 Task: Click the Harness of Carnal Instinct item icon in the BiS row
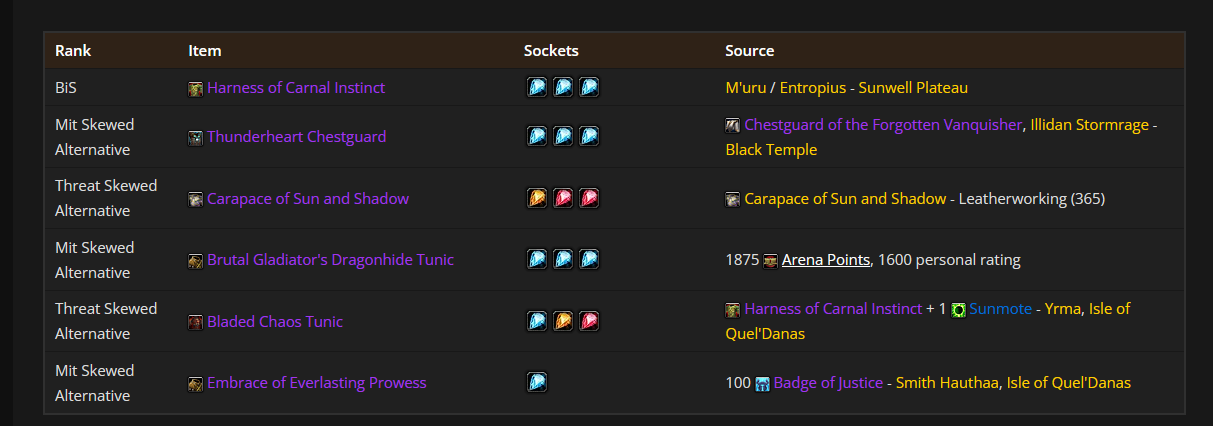pyautogui.click(x=196, y=89)
